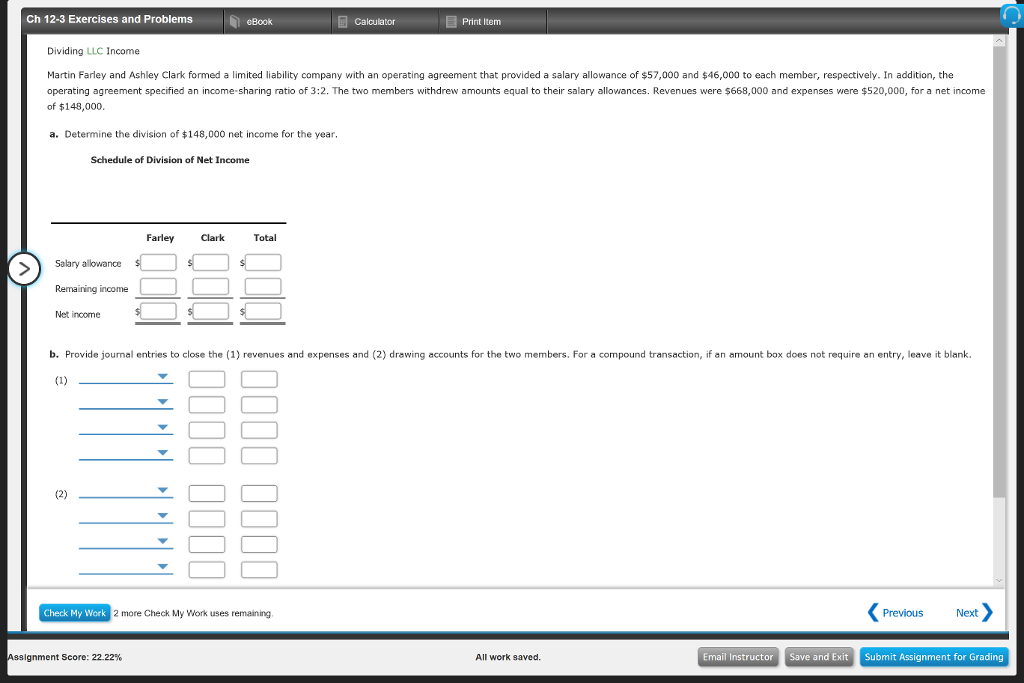This screenshot has width=1024, height=683.
Task: Click the LLC glossary link
Action: pyautogui.click(x=95, y=51)
